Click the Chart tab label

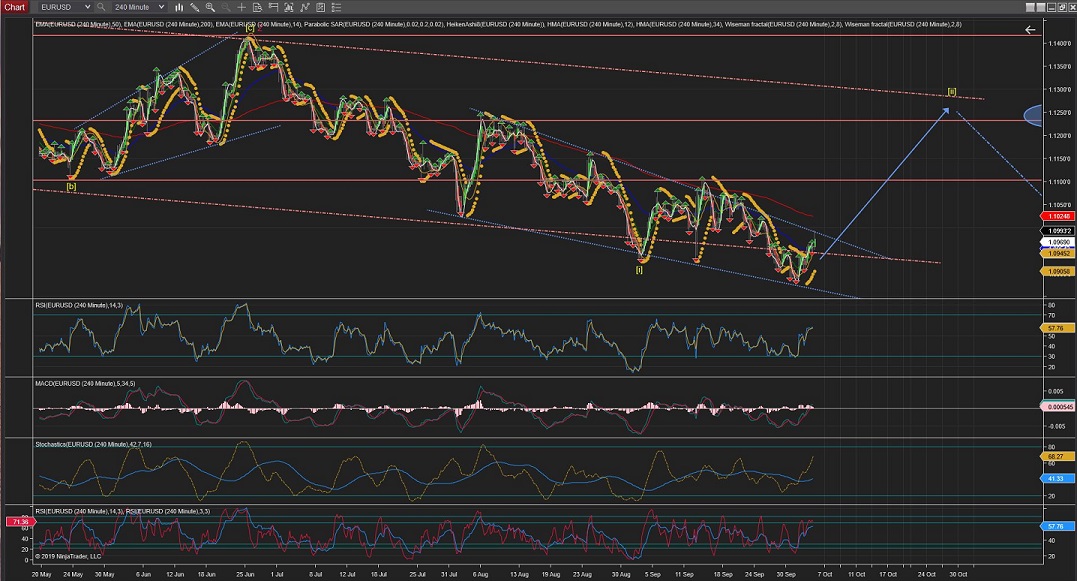point(14,7)
